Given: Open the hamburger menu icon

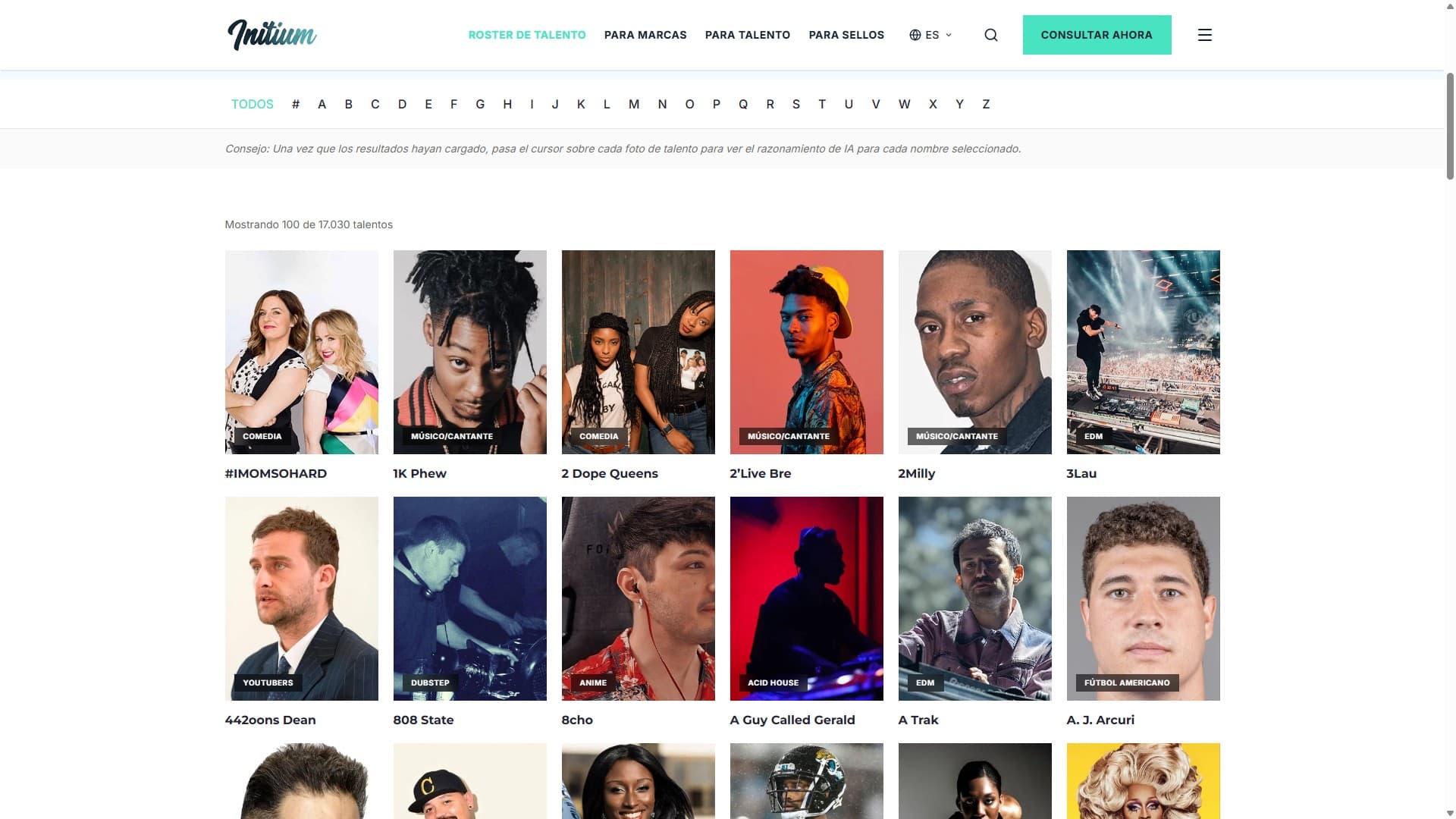Looking at the screenshot, I should 1204,35.
